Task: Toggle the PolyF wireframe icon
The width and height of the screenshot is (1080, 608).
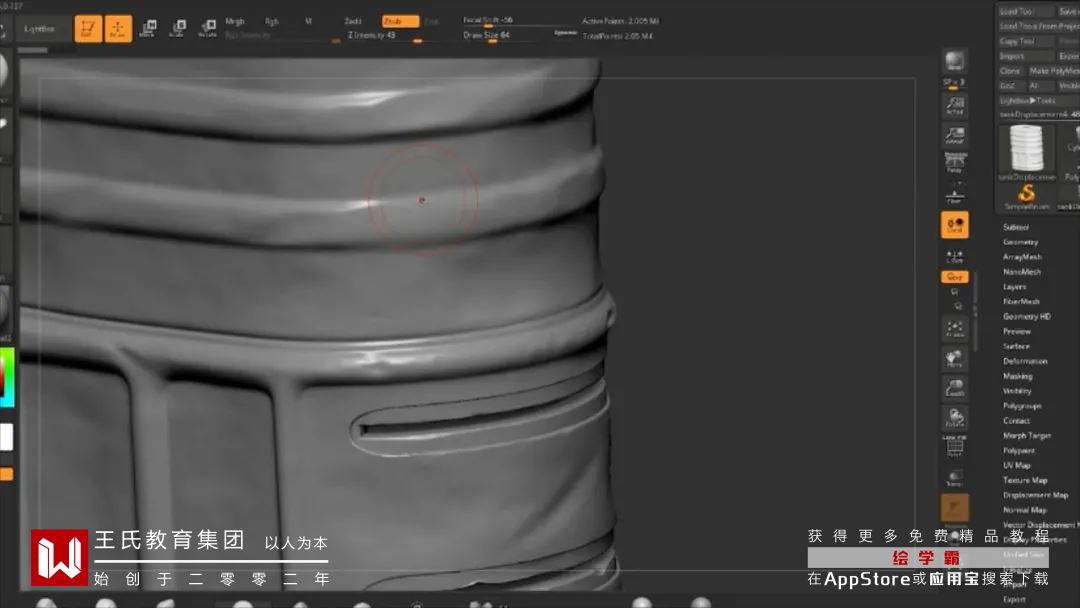Action: (x=955, y=446)
